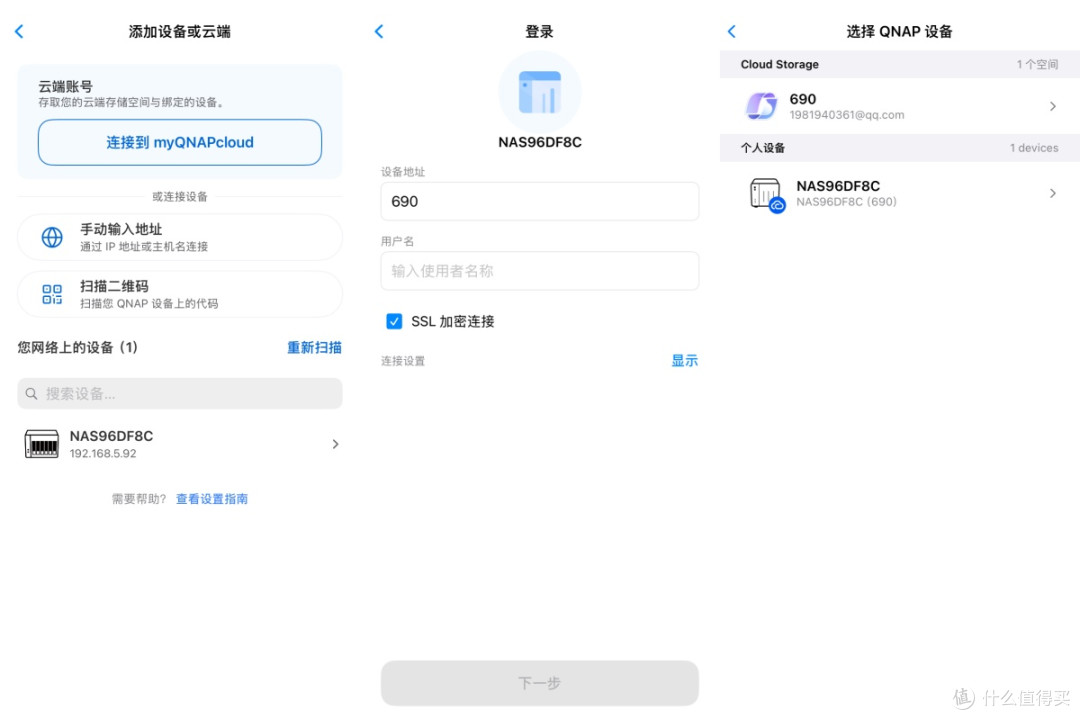The height and width of the screenshot is (720, 1080).
Task: Click the 690 cloud storage logo icon
Action: [x=761, y=106]
